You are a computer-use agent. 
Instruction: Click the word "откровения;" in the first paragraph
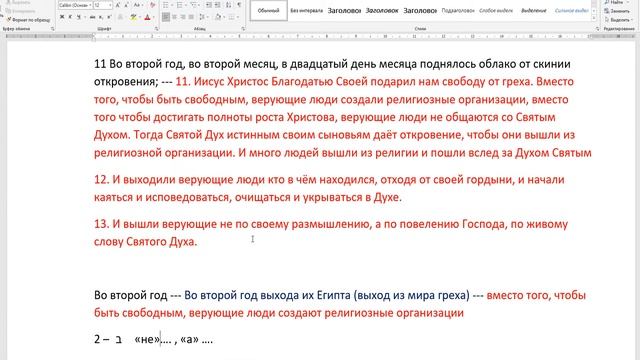click(126, 82)
